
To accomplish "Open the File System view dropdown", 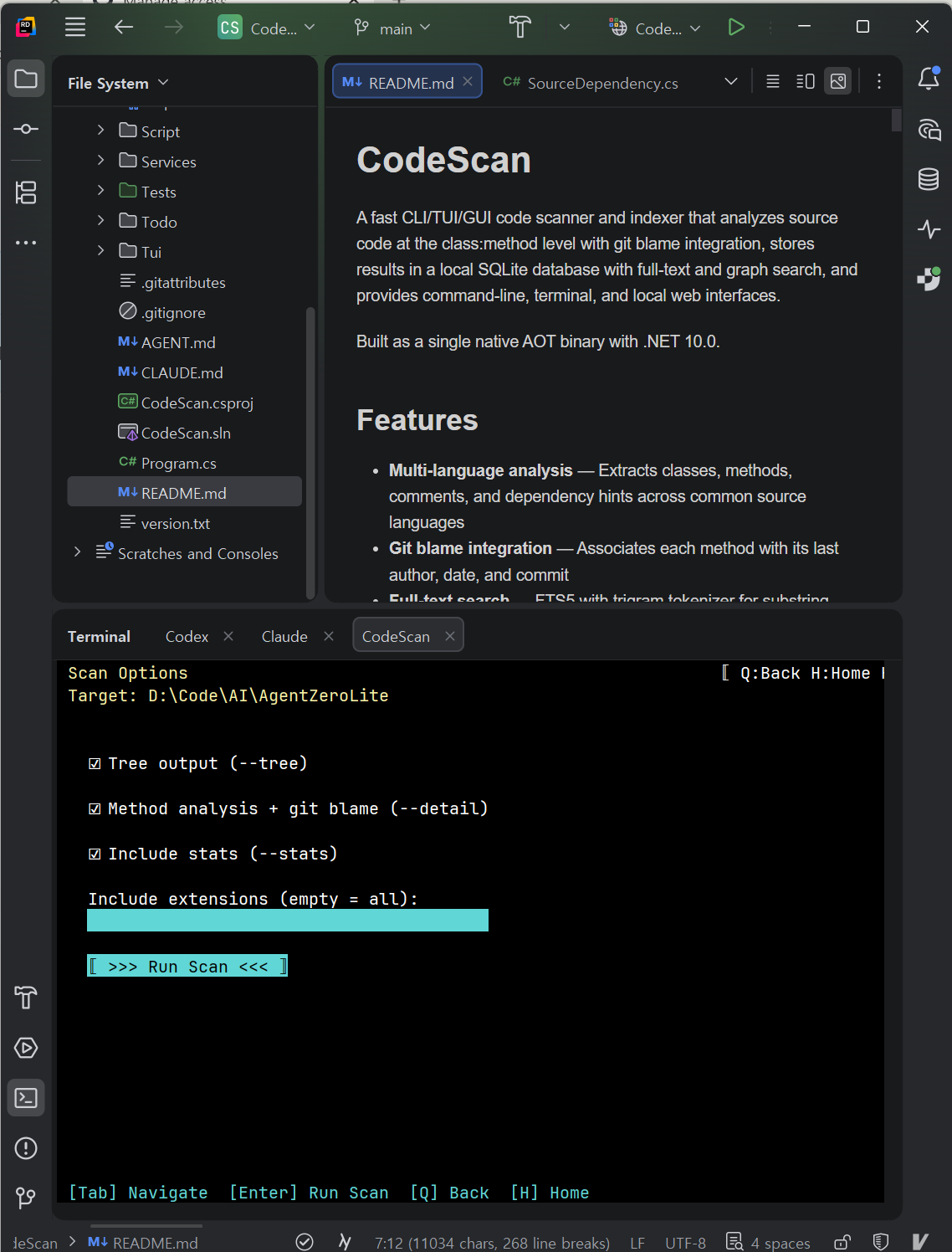I will tap(118, 83).
